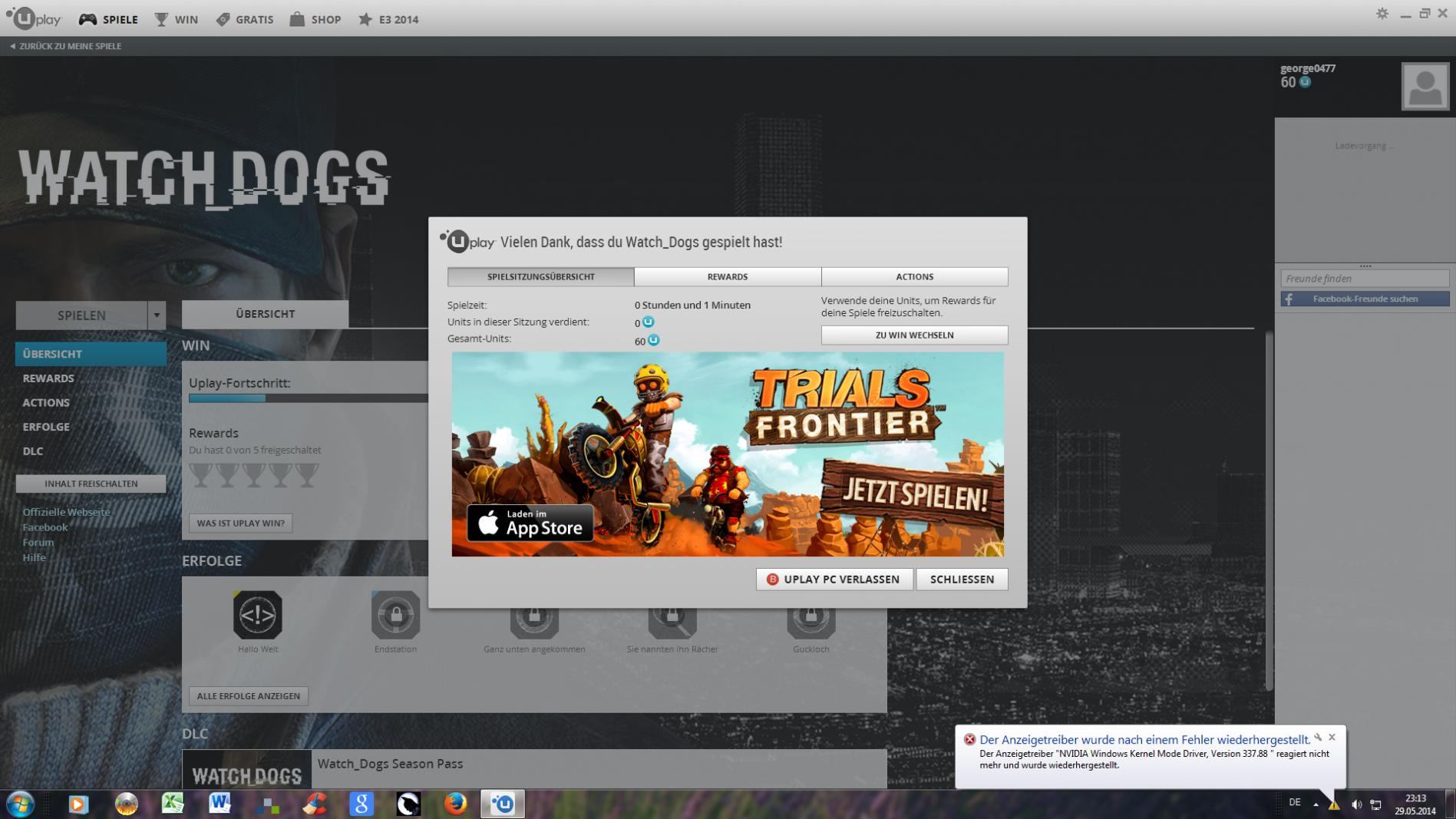The width and height of the screenshot is (1456, 819).
Task: Click the Hallo Welt achievement icon
Action: [258, 615]
